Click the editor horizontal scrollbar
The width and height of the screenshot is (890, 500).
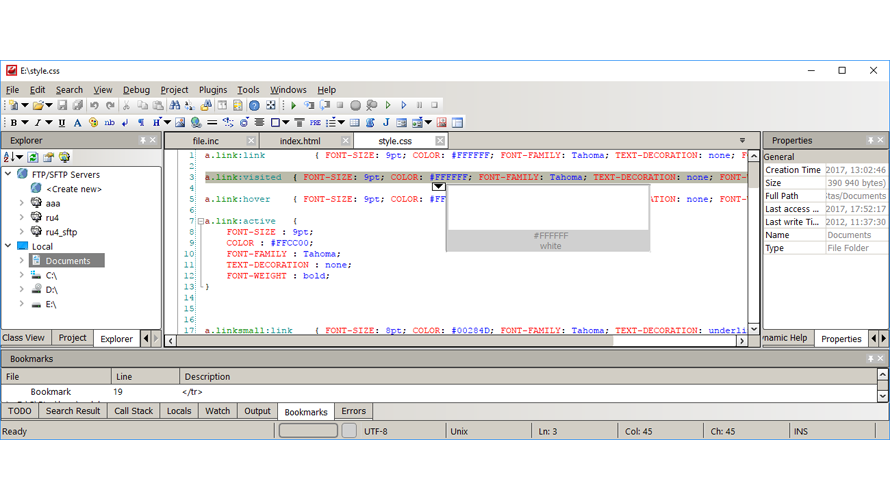pyautogui.click(x=394, y=341)
